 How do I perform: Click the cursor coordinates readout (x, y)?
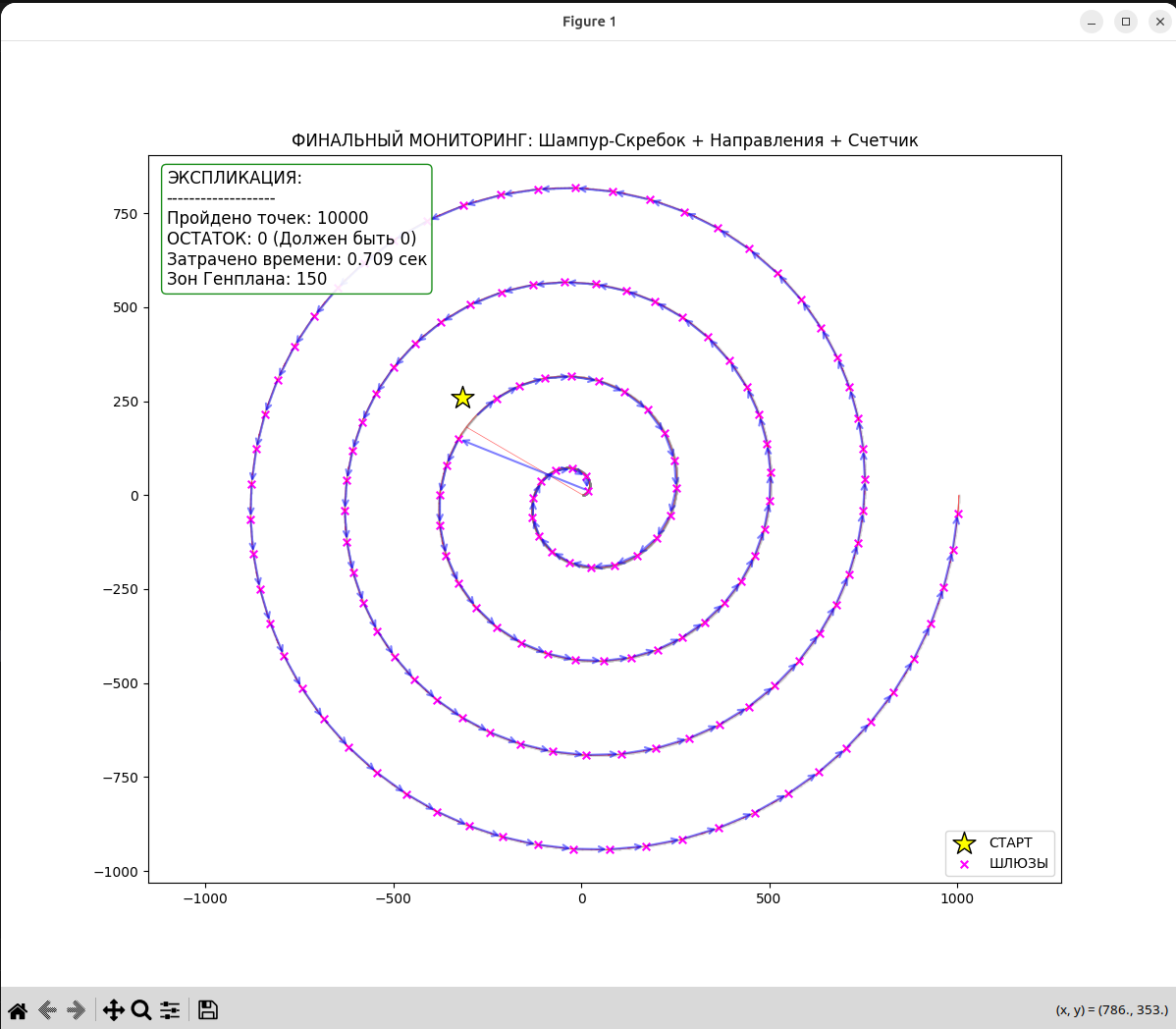[x=1111, y=1010]
